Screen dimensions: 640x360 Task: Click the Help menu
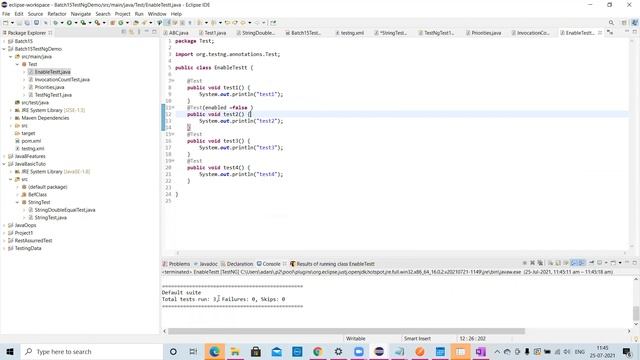pyautogui.click(x=176, y=14)
